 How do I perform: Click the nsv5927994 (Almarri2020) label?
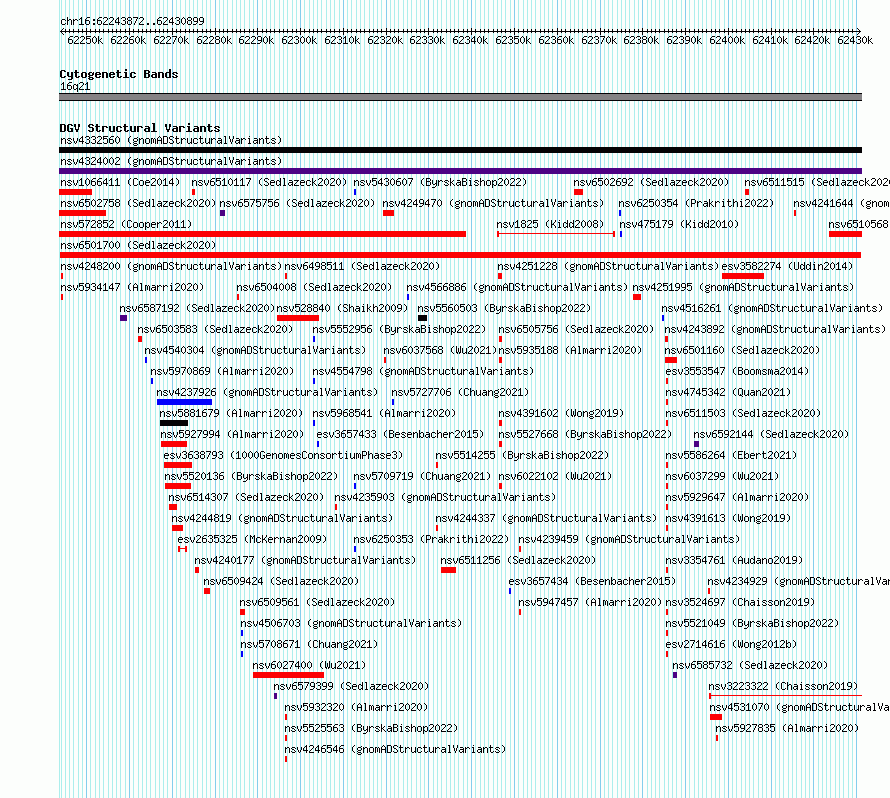click(x=232, y=434)
